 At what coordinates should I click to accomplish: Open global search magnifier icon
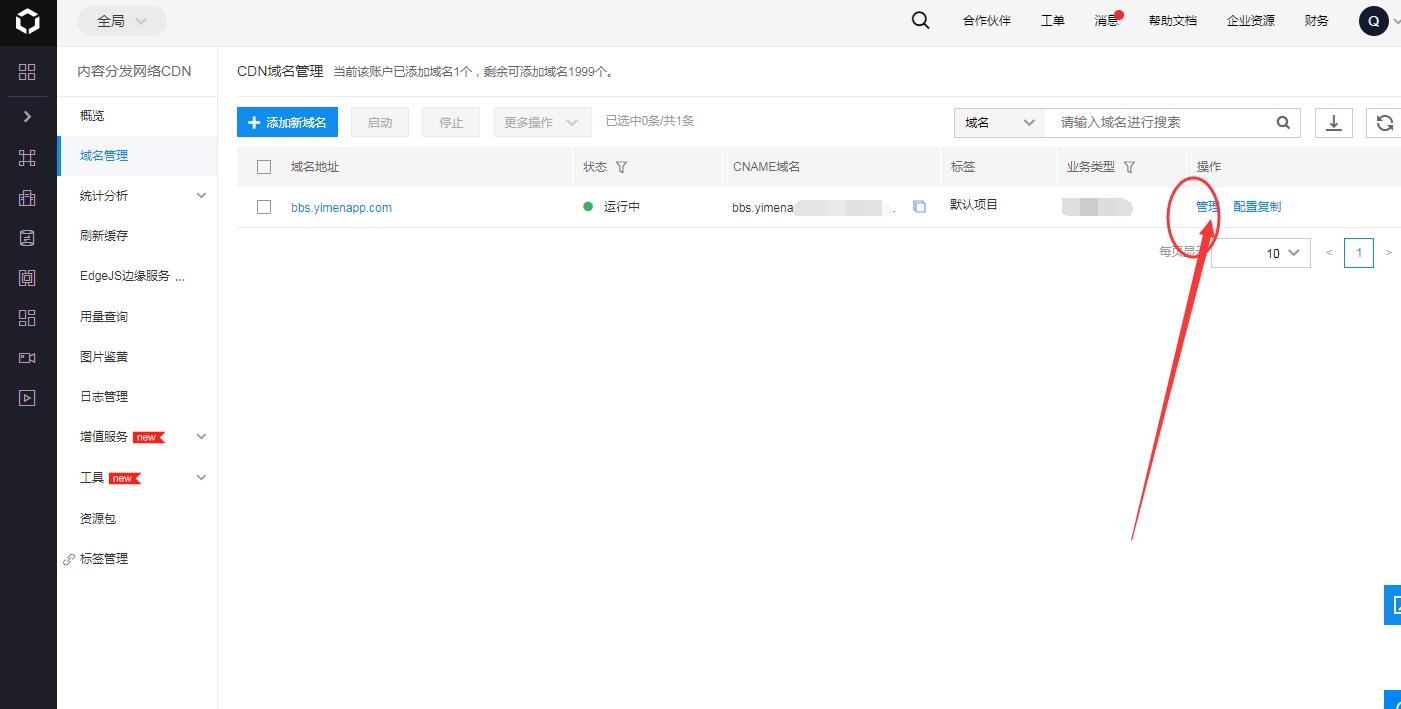point(921,20)
